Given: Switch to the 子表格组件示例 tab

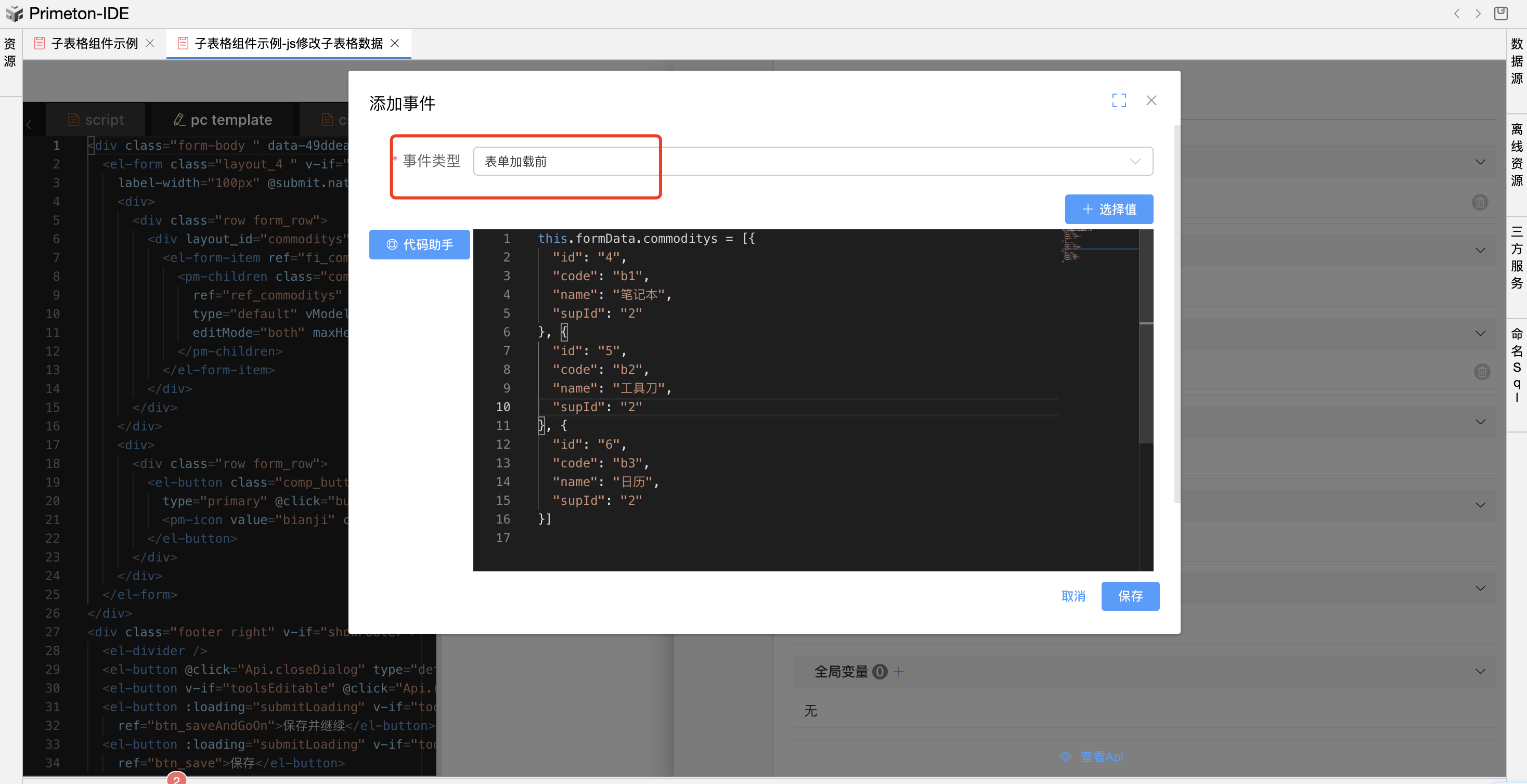Looking at the screenshot, I should [94, 43].
